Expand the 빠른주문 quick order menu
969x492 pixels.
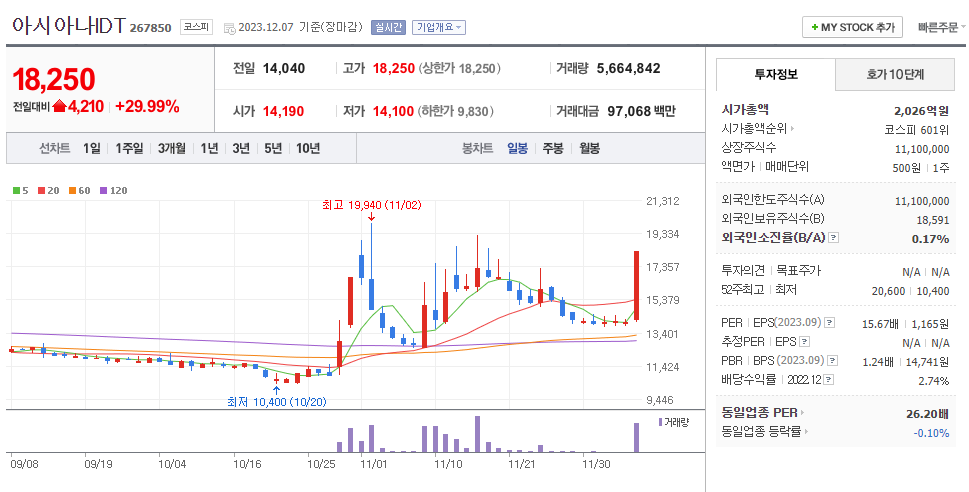tap(942, 27)
